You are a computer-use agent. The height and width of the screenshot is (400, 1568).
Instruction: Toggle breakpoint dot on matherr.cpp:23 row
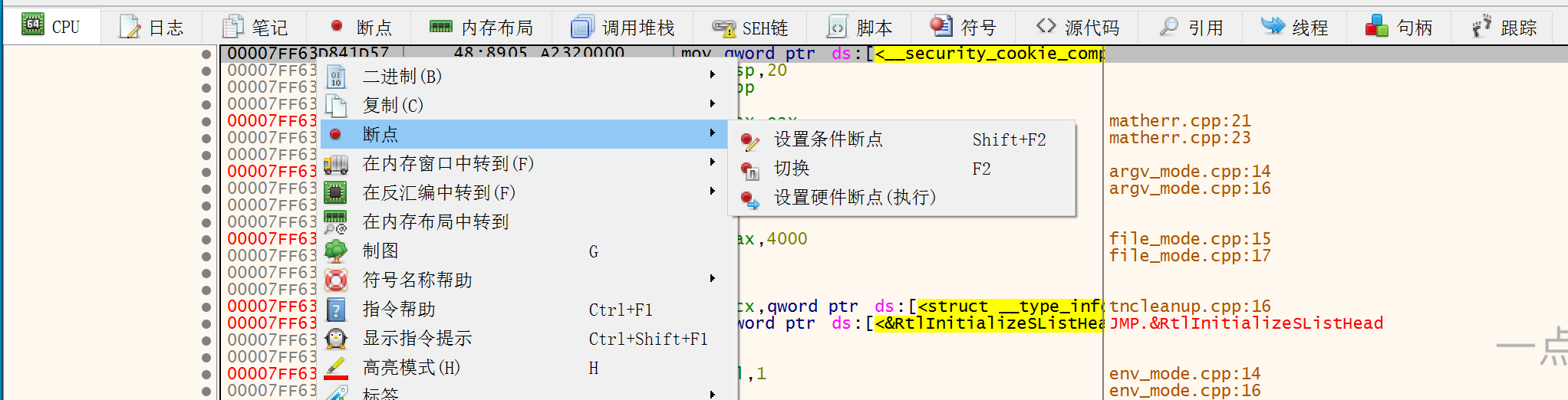[x=206, y=138]
